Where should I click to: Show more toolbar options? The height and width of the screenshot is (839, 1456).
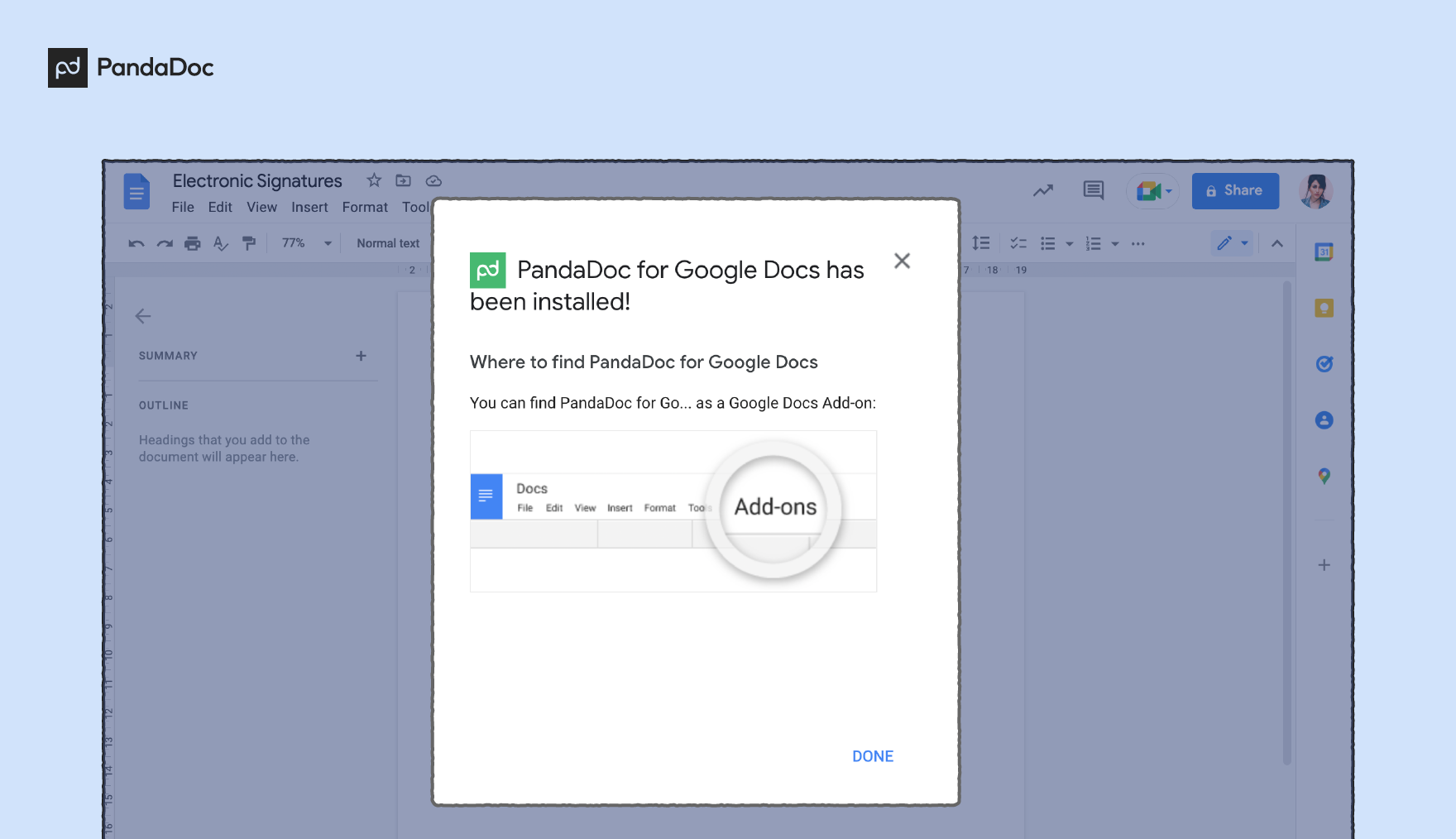[x=1138, y=243]
